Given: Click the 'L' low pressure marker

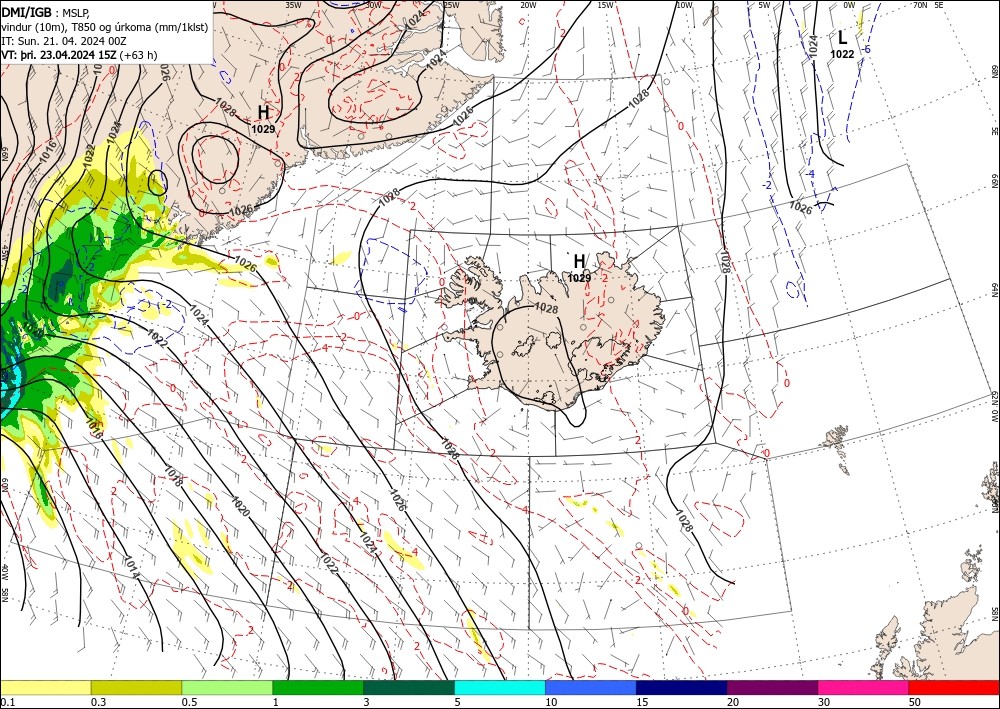Looking at the screenshot, I should pyautogui.click(x=842, y=38).
